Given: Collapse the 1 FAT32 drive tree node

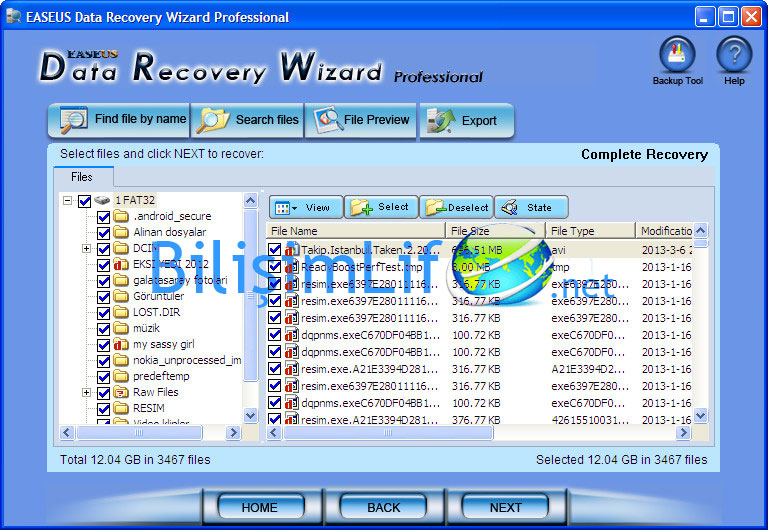Looking at the screenshot, I should click(68, 201).
